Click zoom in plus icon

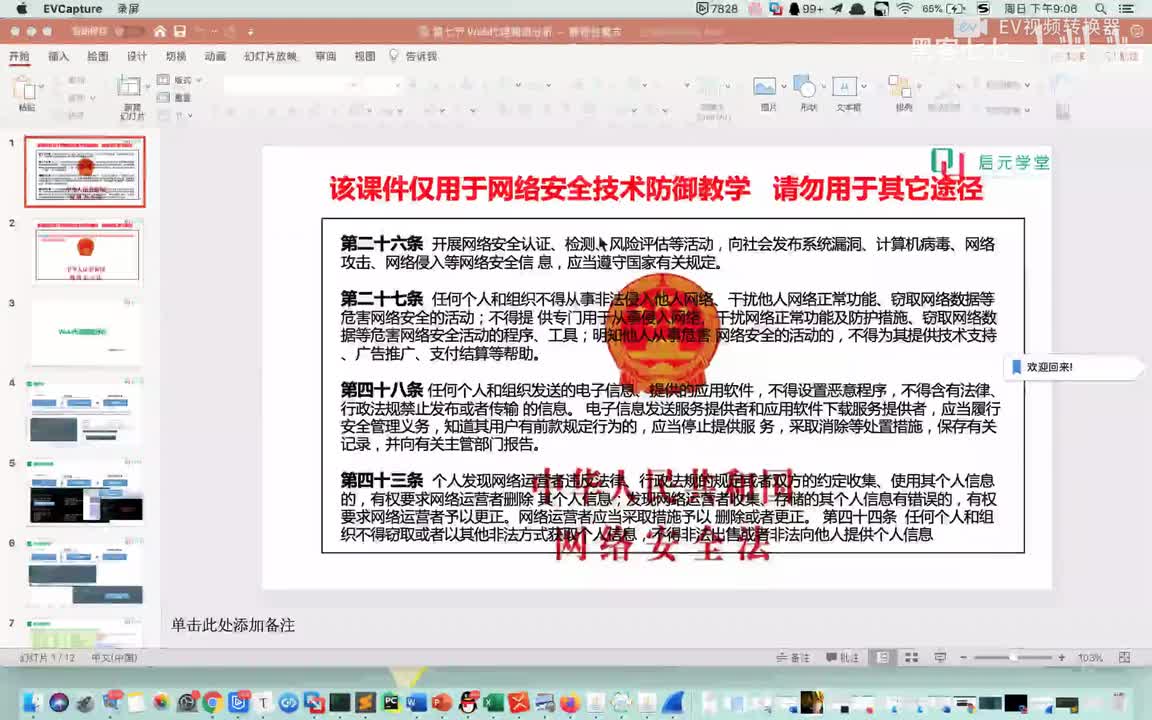click(x=1062, y=658)
